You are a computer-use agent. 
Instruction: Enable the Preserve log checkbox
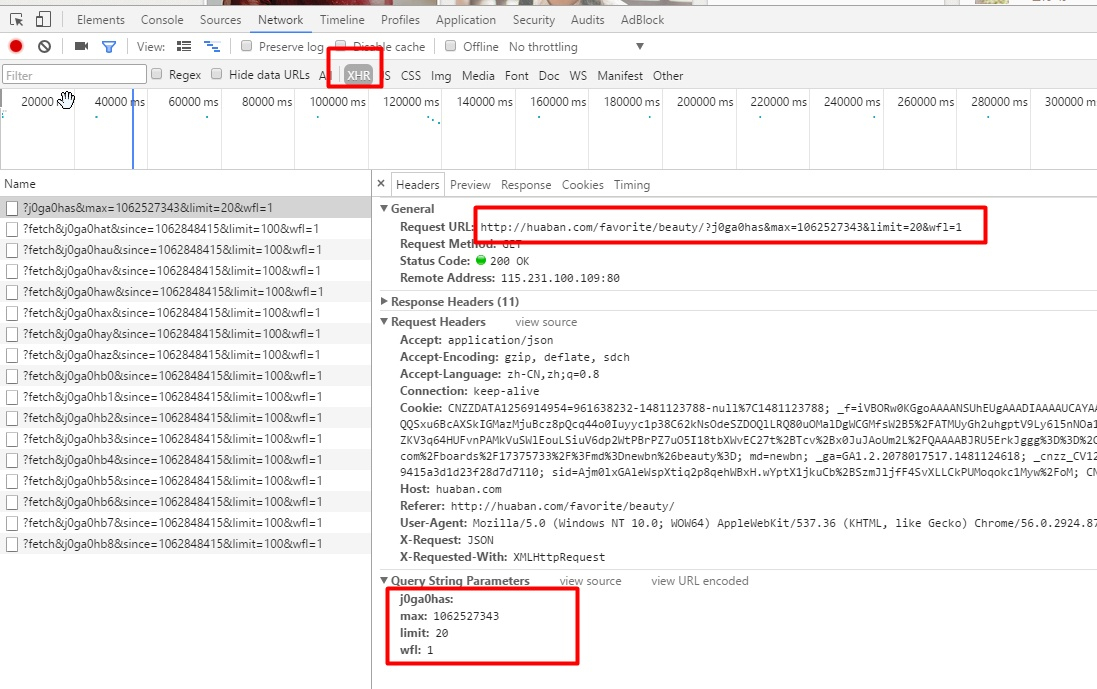(247, 46)
